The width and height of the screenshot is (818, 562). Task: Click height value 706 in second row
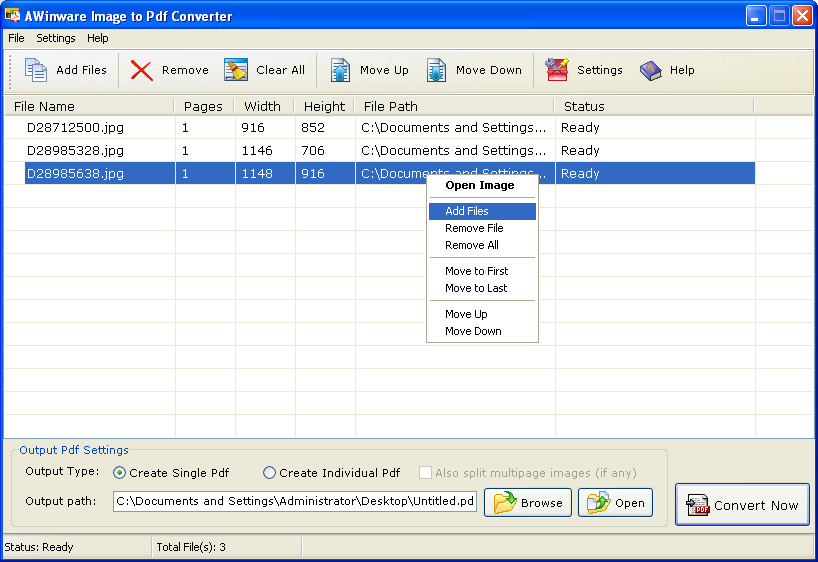tap(313, 151)
